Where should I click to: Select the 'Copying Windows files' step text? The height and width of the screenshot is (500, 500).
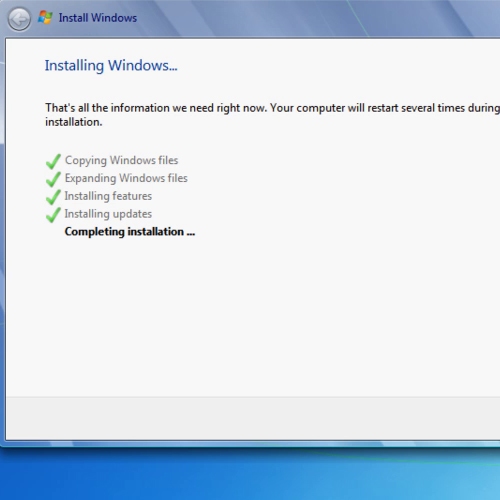tap(121, 160)
